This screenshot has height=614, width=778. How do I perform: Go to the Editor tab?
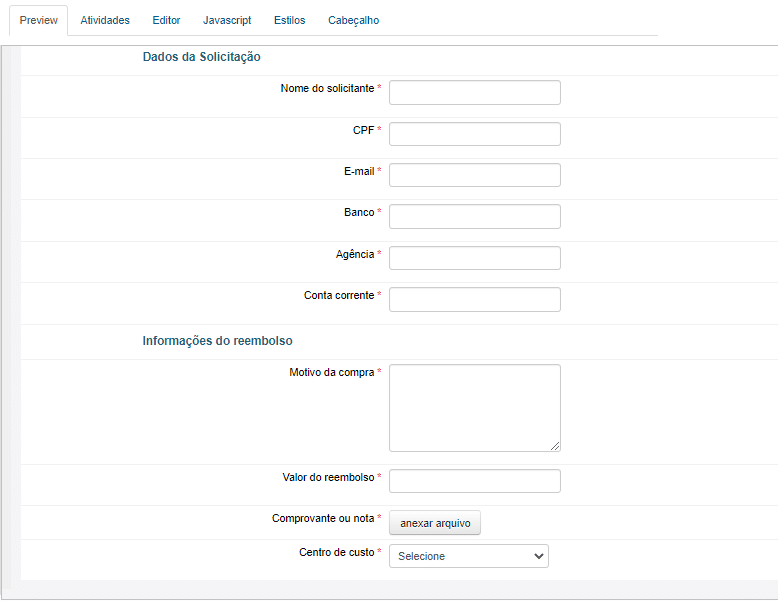click(166, 20)
